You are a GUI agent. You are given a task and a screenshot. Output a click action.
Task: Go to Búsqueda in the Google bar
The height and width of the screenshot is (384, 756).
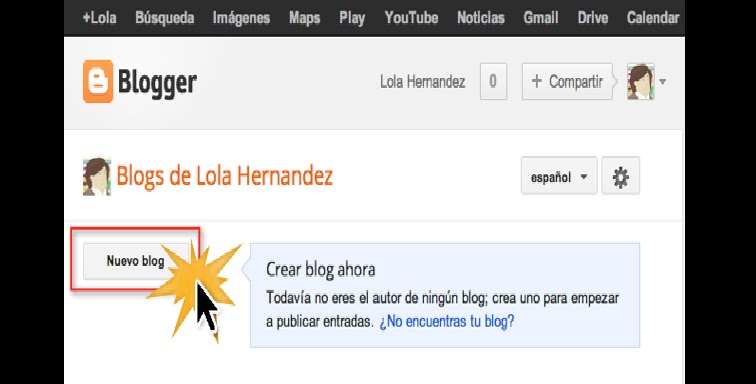click(x=165, y=18)
